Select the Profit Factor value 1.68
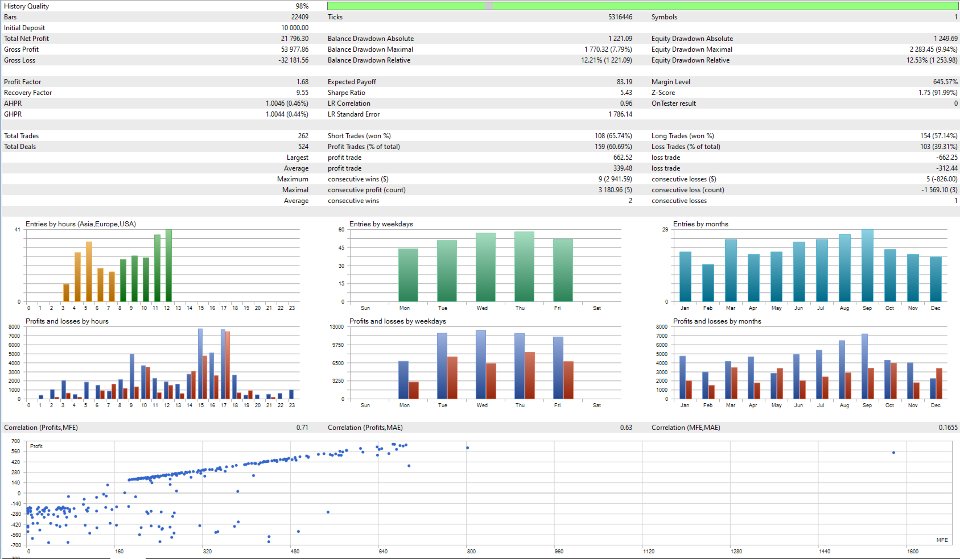The height and width of the screenshot is (559, 960). [302, 81]
